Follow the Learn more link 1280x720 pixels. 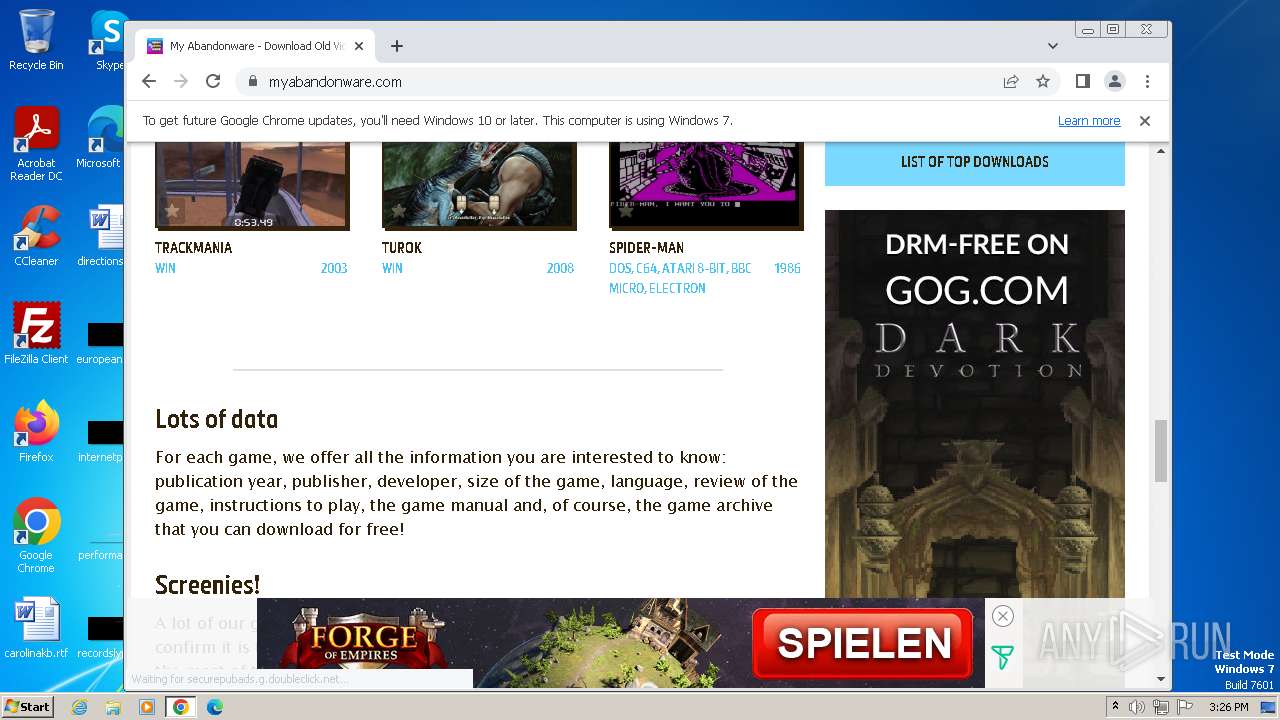tap(1089, 121)
